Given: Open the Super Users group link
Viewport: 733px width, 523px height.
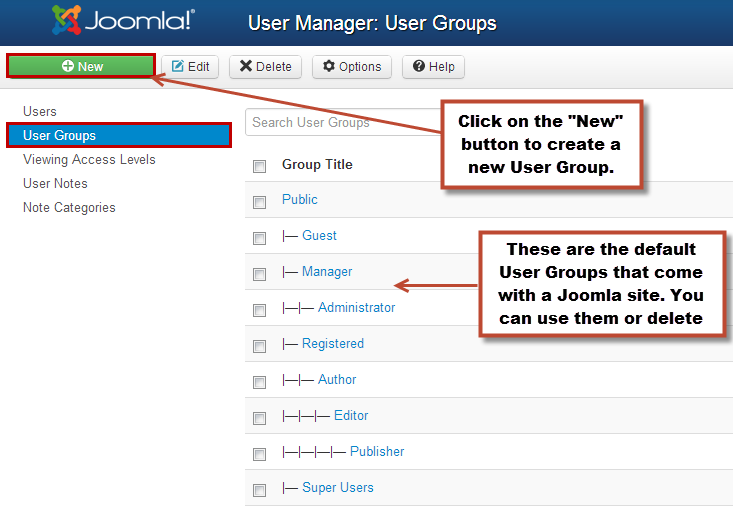Looking at the screenshot, I should (338, 487).
